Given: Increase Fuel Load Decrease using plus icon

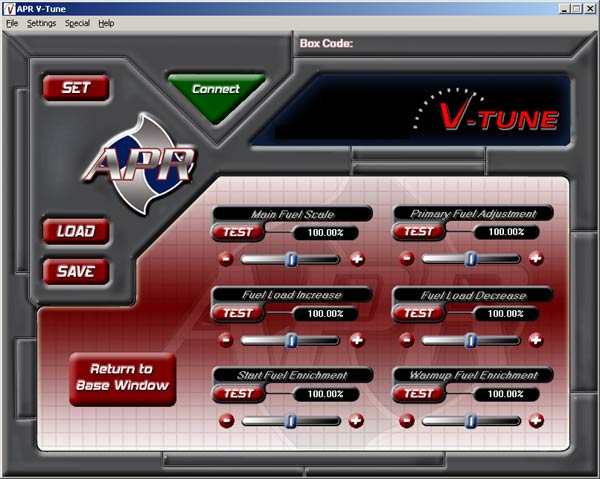Looking at the screenshot, I should [x=536, y=340].
